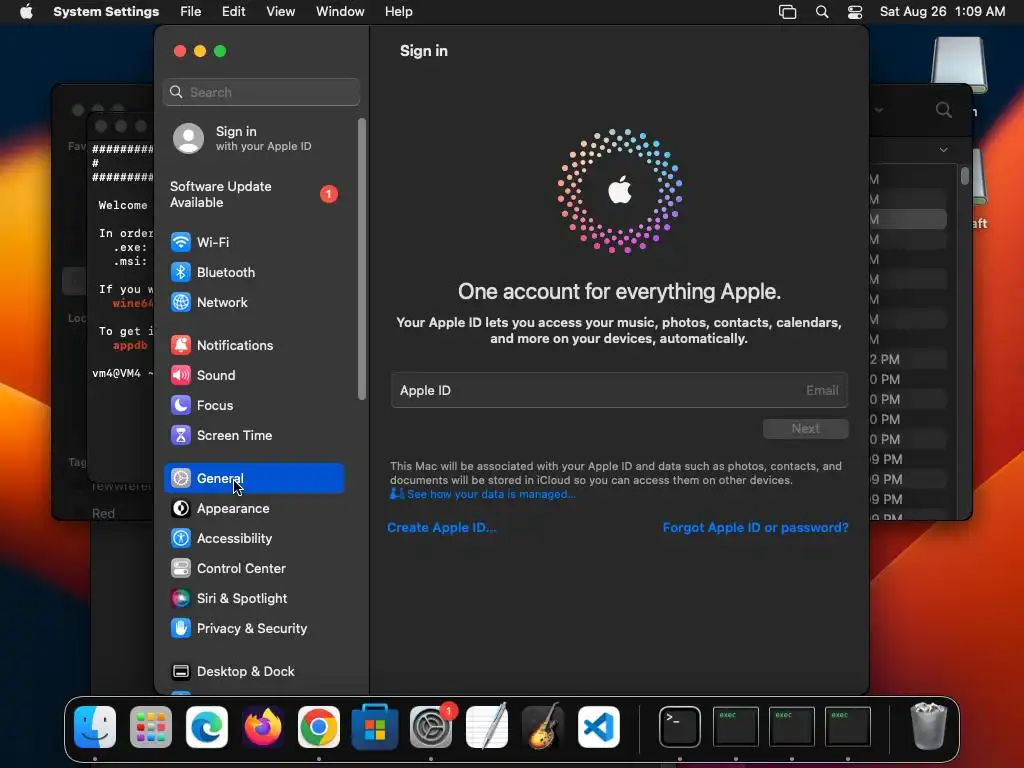Screen dimensions: 1024x768
Task: Click the date and time clock
Action: point(942,12)
